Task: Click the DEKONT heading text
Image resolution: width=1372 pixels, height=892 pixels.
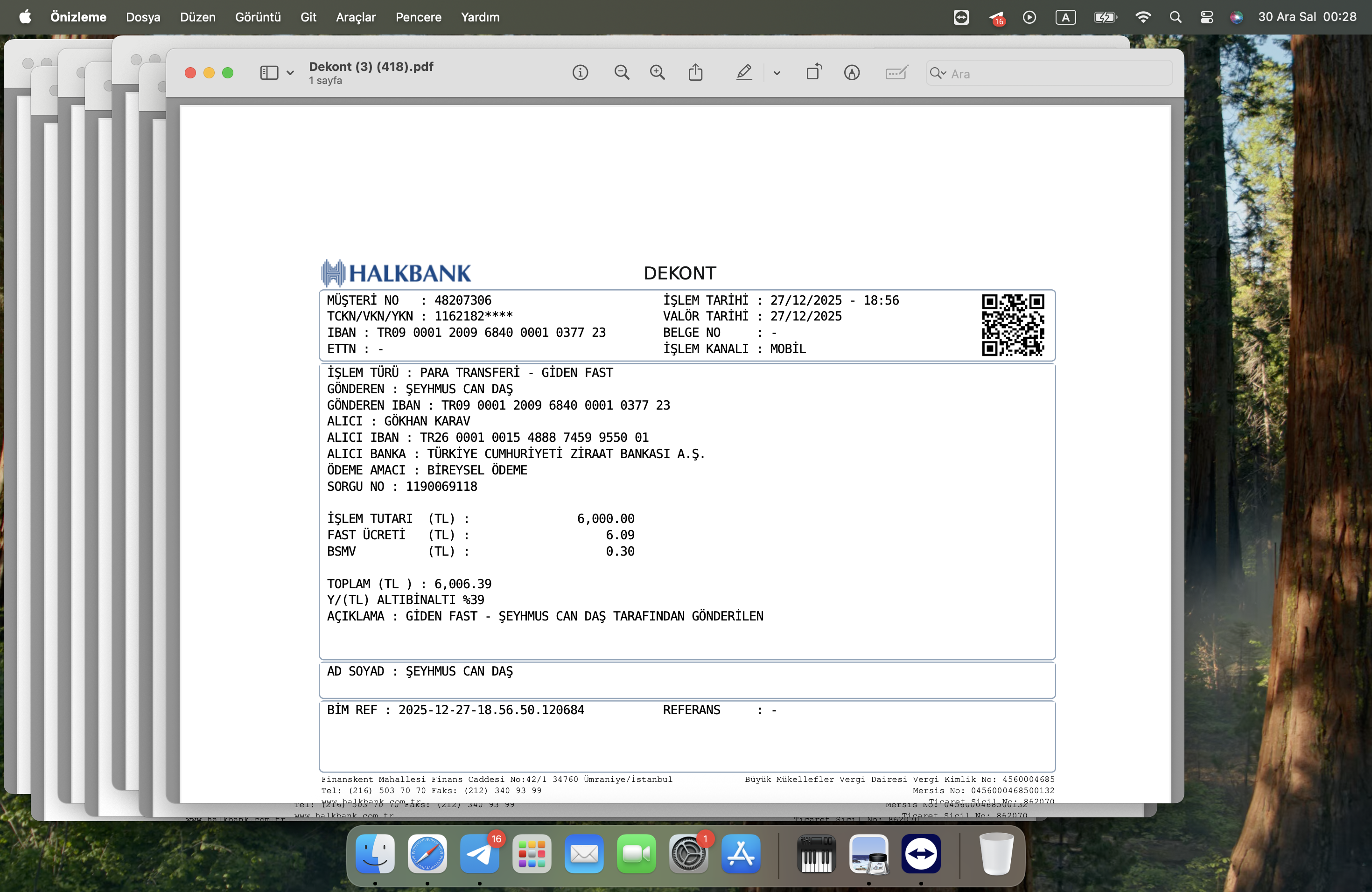Action: pos(679,273)
